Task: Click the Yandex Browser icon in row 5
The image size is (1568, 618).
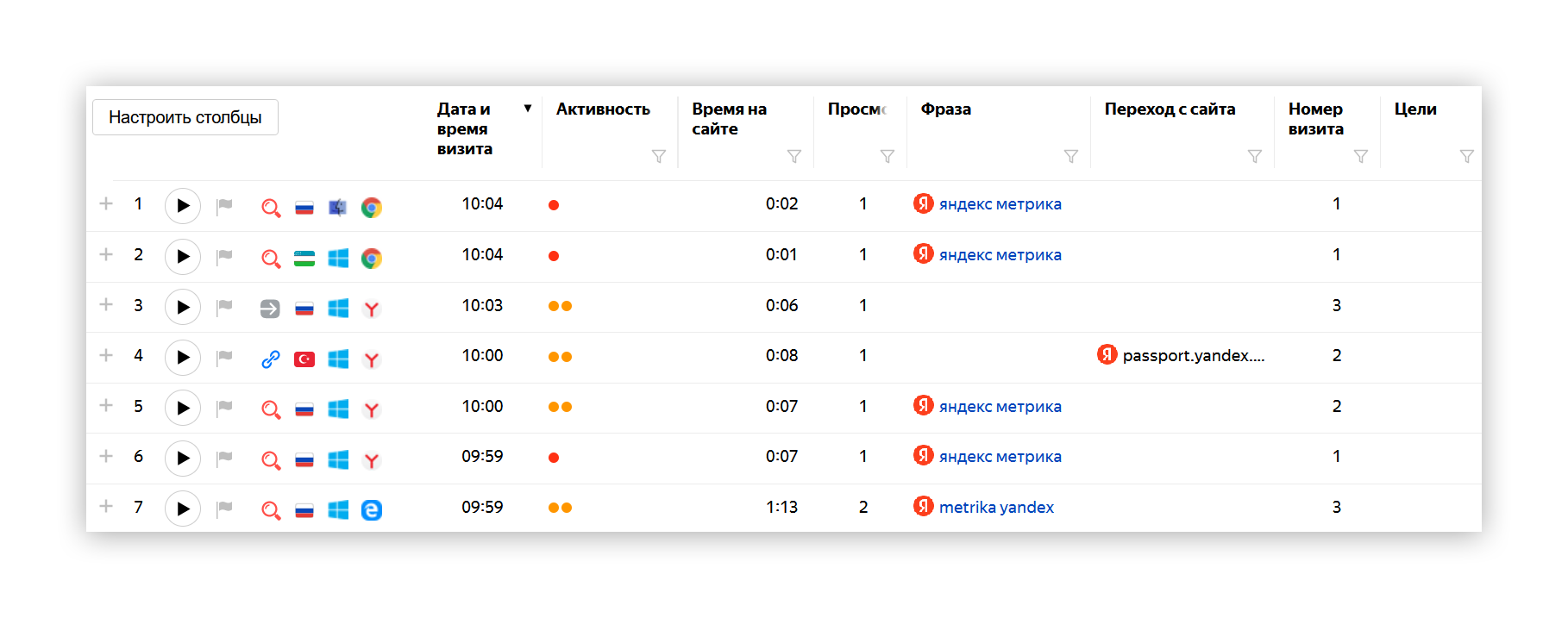Action: coord(372,409)
